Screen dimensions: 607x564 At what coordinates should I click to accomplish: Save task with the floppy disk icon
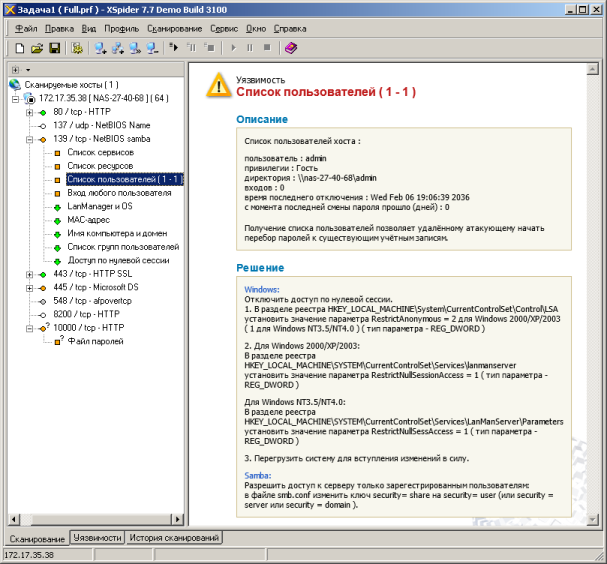click(x=55, y=48)
